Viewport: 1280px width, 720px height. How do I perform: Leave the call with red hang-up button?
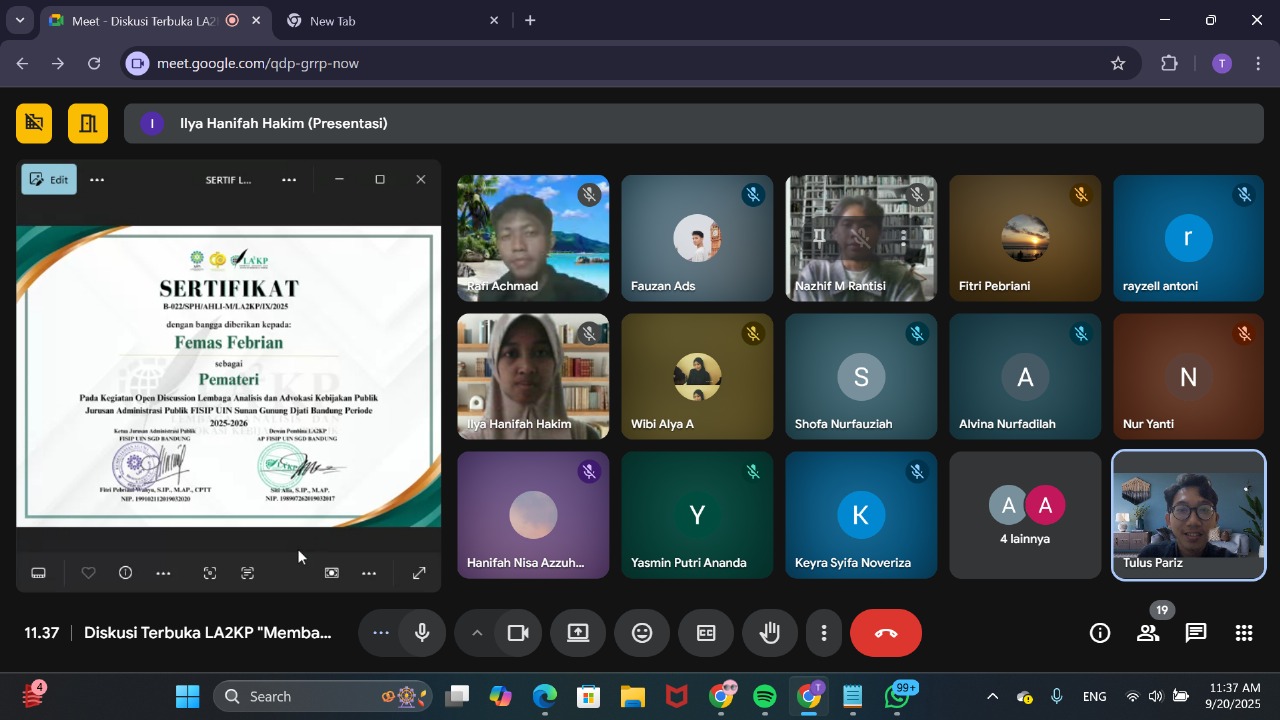885,633
